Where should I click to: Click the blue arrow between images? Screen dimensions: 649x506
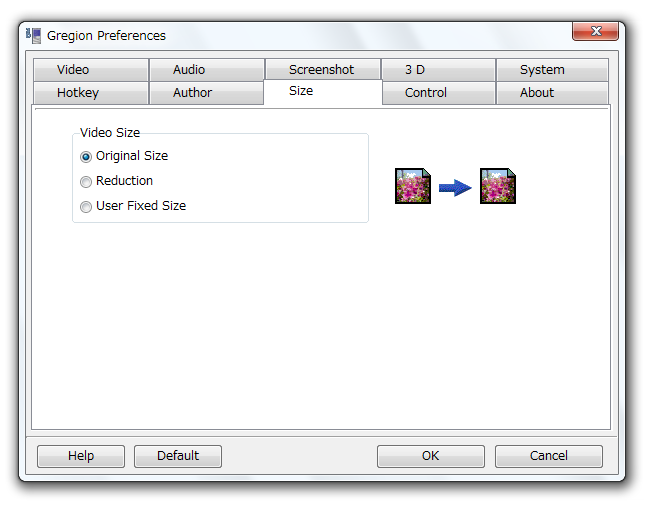click(x=455, y=188)
